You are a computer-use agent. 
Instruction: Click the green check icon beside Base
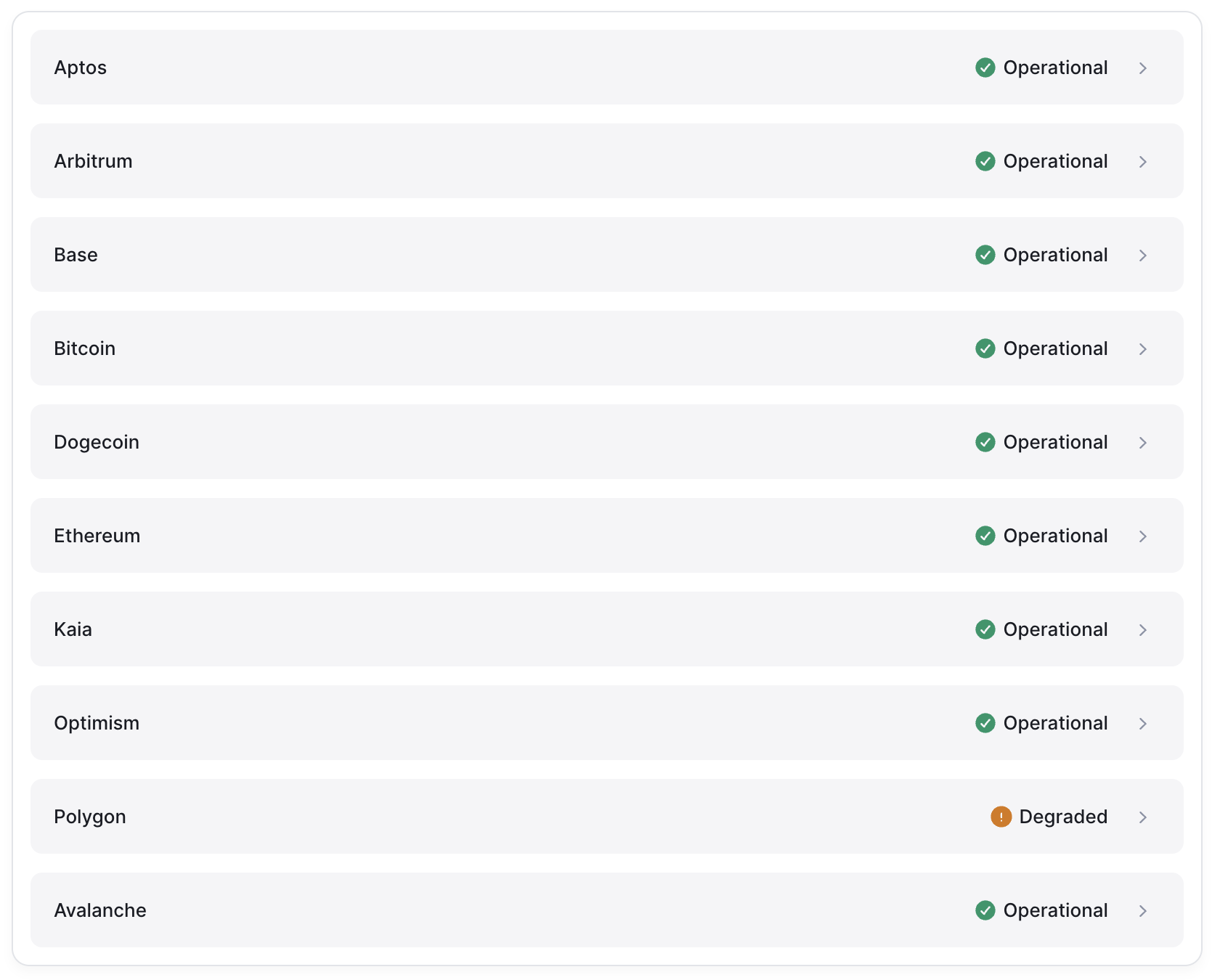tap(985, 255)
